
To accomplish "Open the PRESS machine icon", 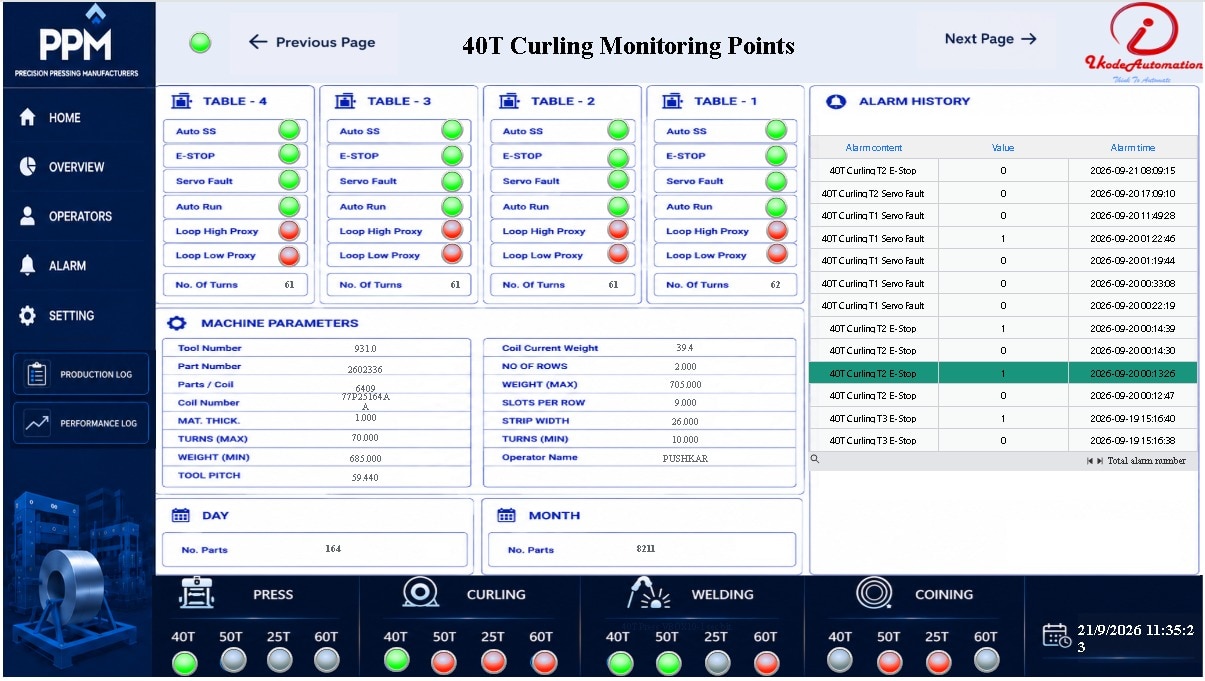I will point(196,593).
